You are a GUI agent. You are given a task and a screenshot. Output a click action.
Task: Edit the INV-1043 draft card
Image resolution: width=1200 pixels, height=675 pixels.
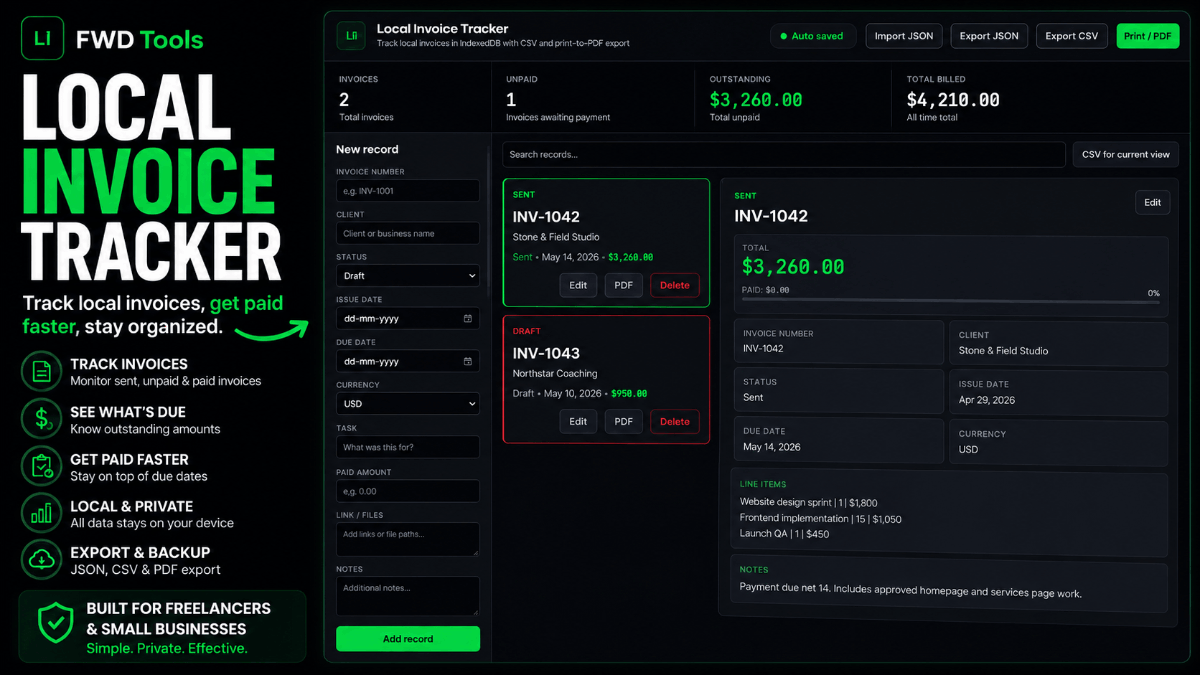[578, 421]
